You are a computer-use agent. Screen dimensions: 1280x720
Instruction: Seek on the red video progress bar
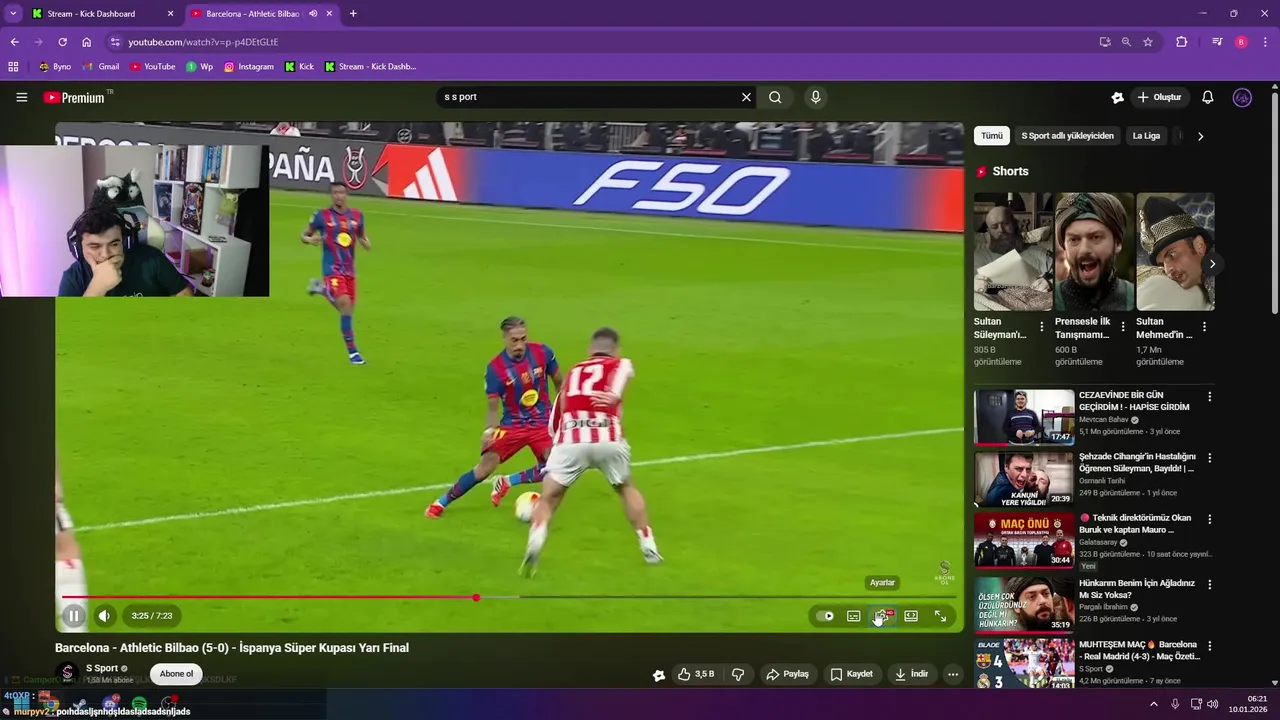508,597
